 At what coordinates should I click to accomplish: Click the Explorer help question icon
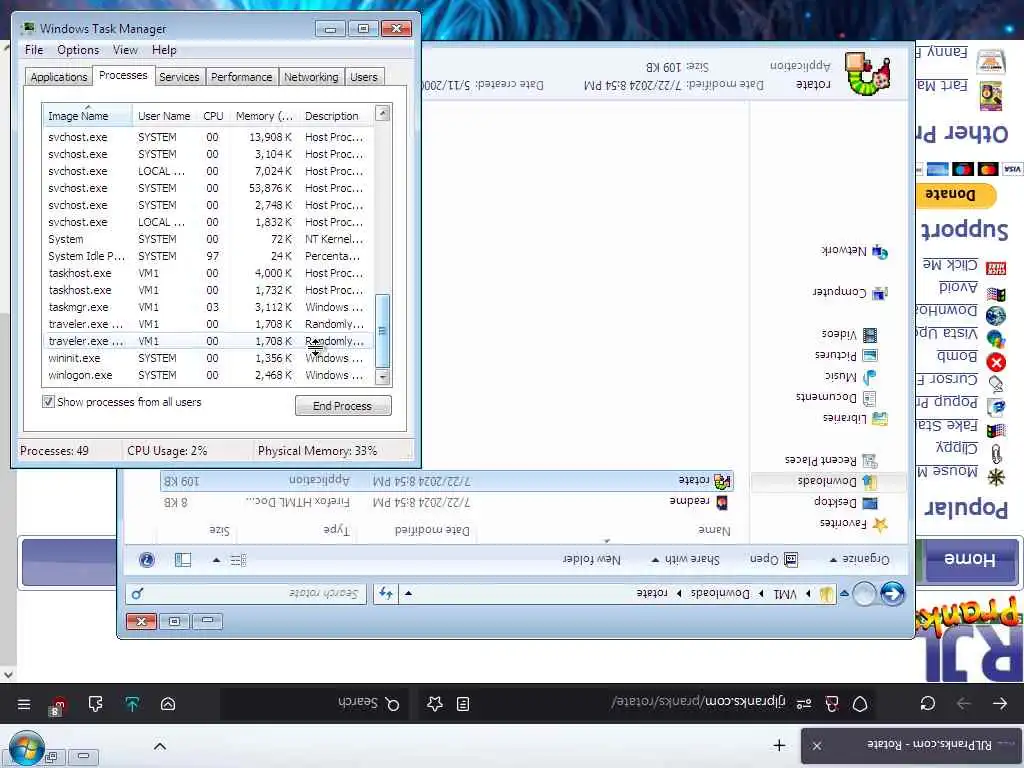(x=147, y=560)
